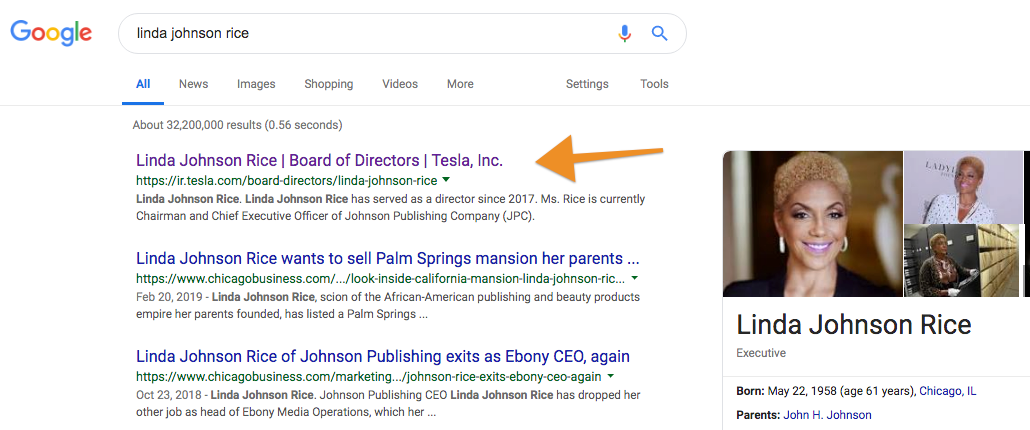Click the blue search magnifier icon
This screenshot has height=430, width=1030.
[660, 33]
